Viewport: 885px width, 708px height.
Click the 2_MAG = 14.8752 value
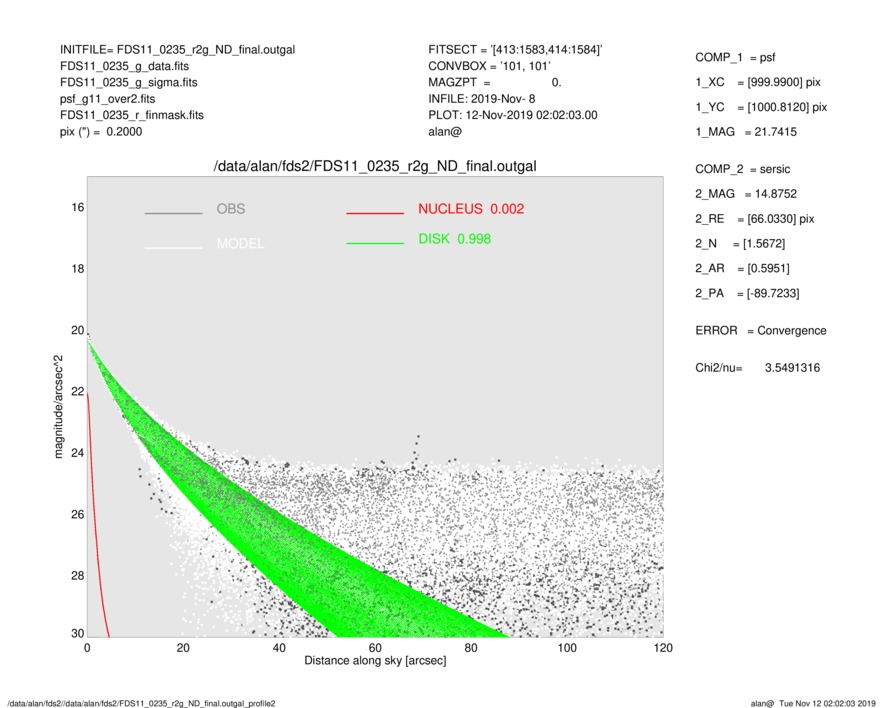[746, 194]
